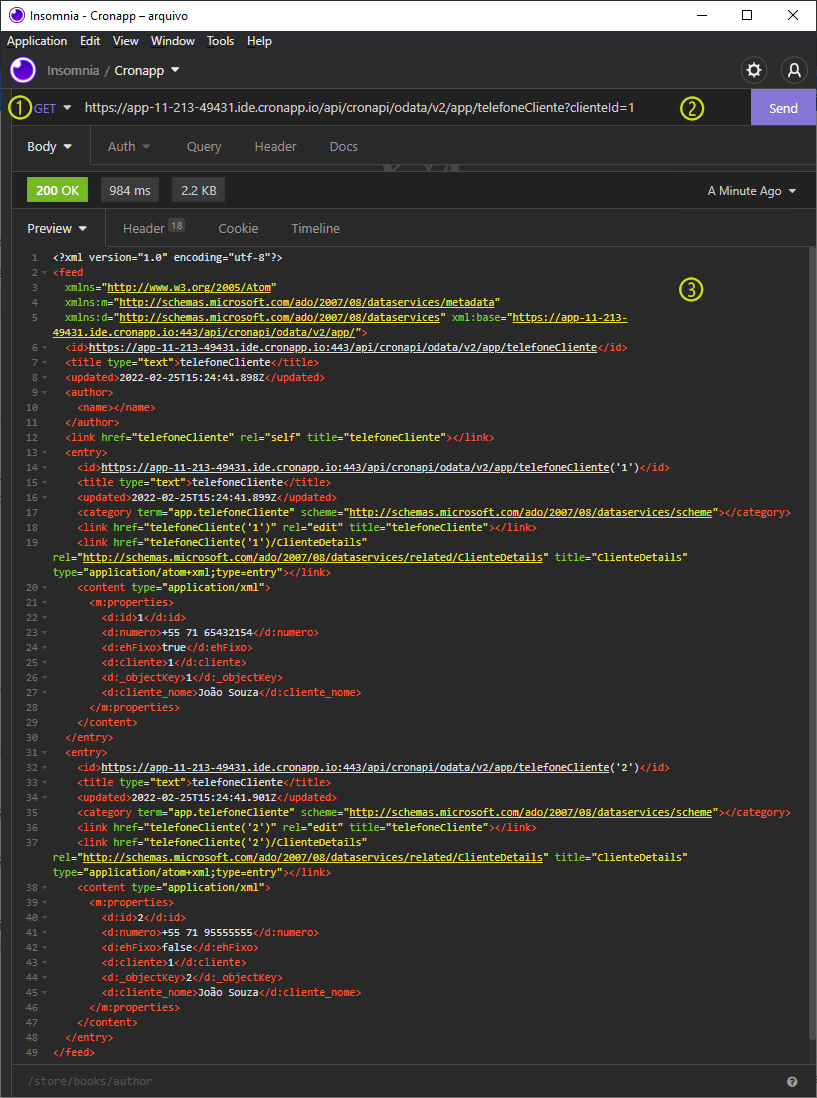Open the A Minute Ago history dropdown
Viewport: 817px width, 1098px height.
(x=752, y=190)
